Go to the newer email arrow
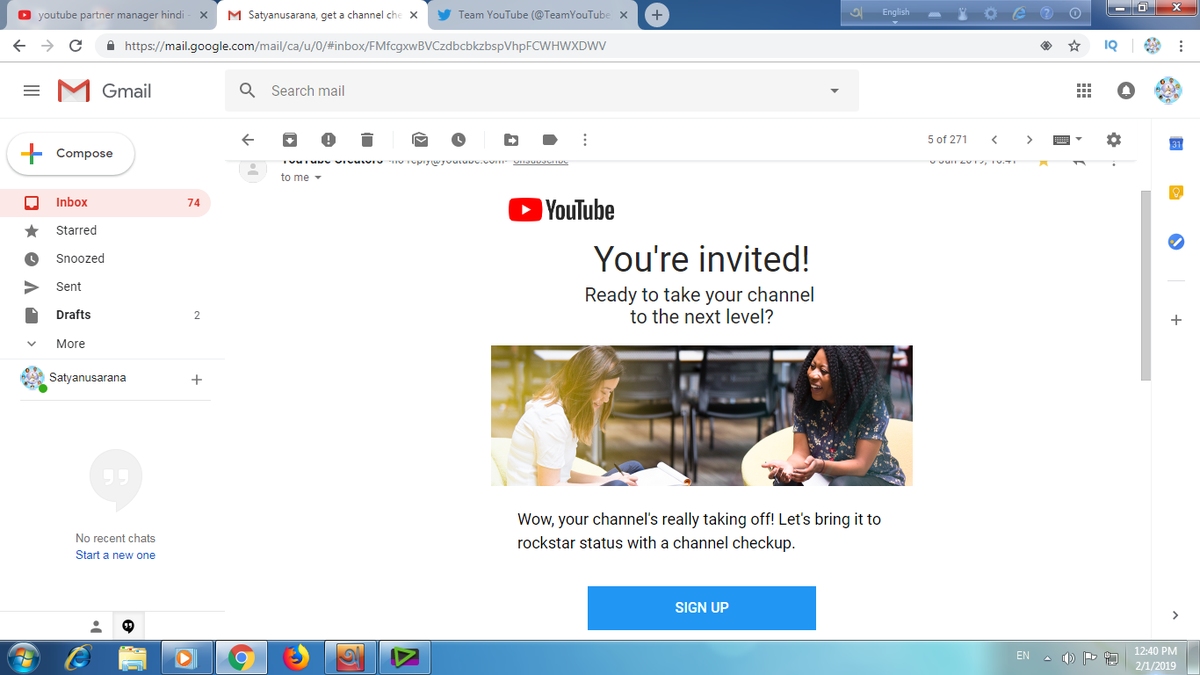 [994, 139]
